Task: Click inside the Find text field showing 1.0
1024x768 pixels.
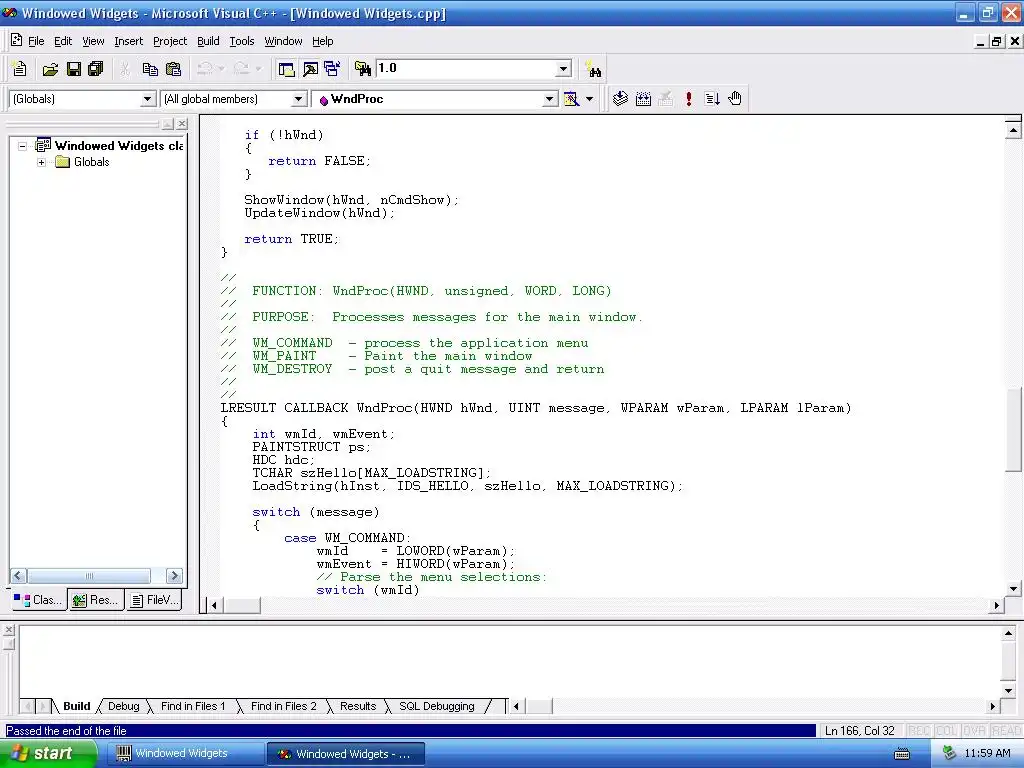Action: click(465, 69)
